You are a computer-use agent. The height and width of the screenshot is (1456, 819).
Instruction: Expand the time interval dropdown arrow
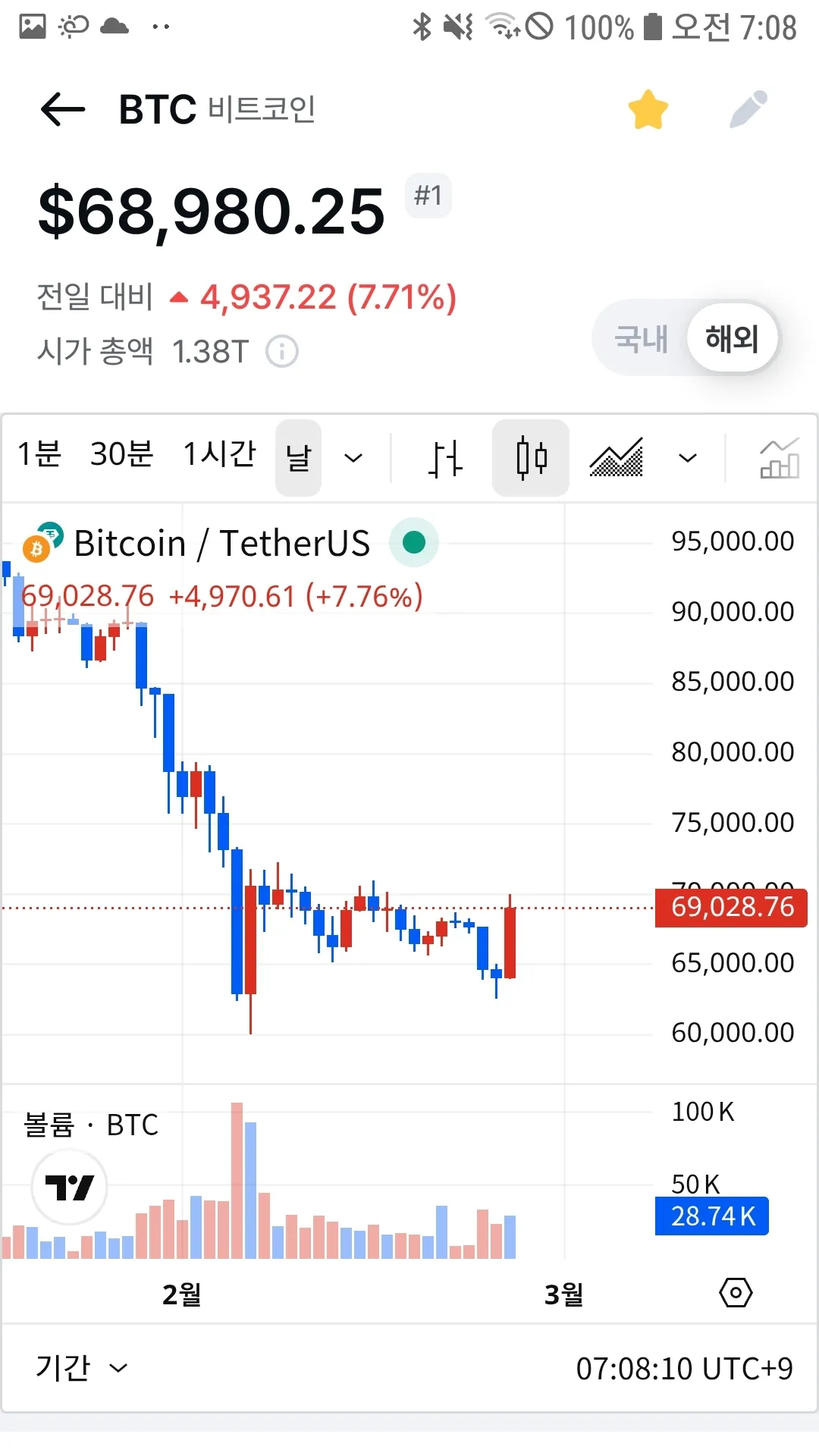click(353, 458)
